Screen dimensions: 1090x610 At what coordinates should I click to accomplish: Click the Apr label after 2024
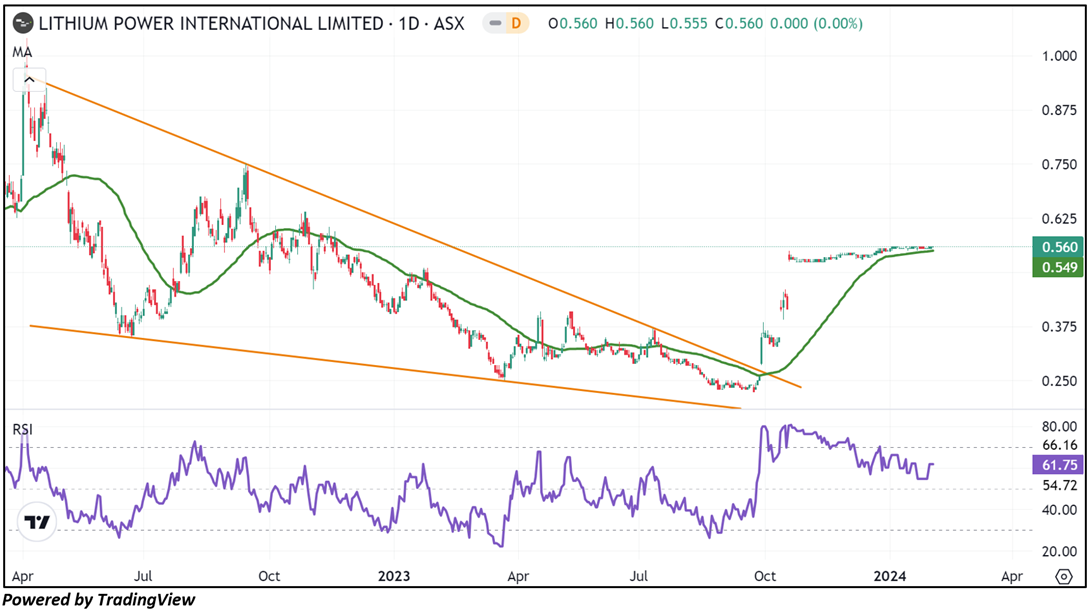[x=1011, y=577]
